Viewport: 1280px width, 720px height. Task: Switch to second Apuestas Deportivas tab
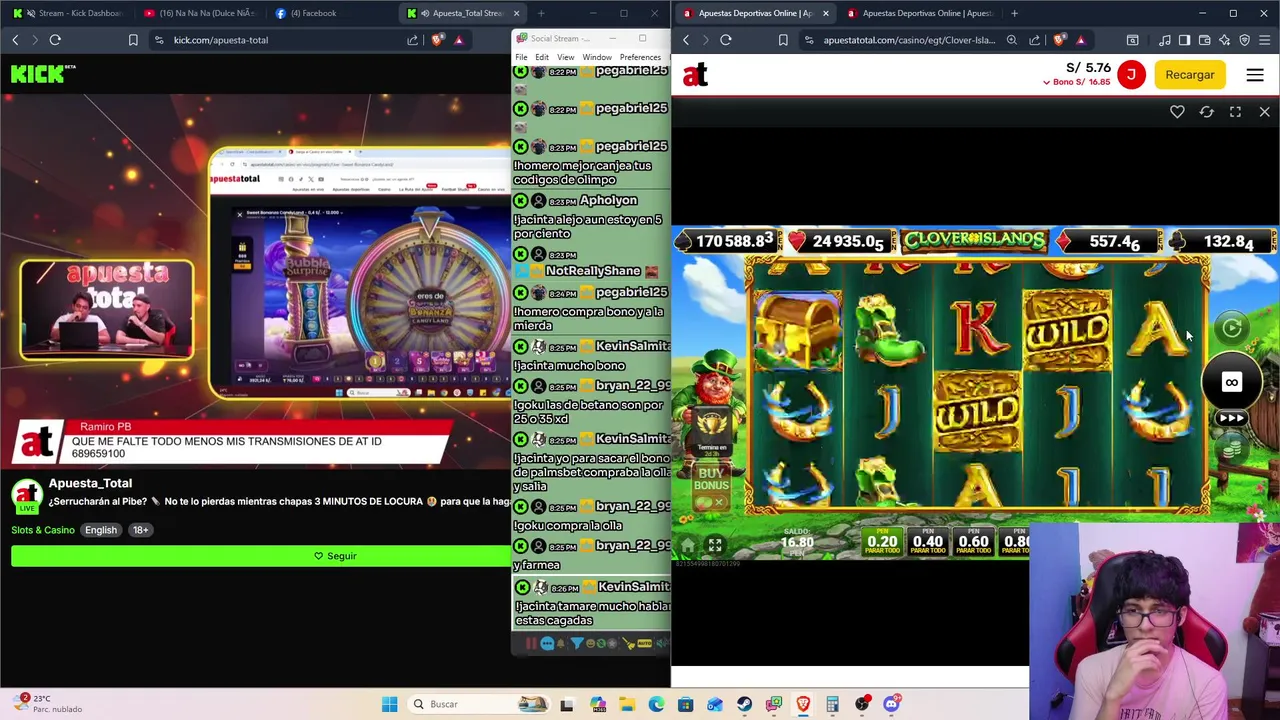point(920,13)
